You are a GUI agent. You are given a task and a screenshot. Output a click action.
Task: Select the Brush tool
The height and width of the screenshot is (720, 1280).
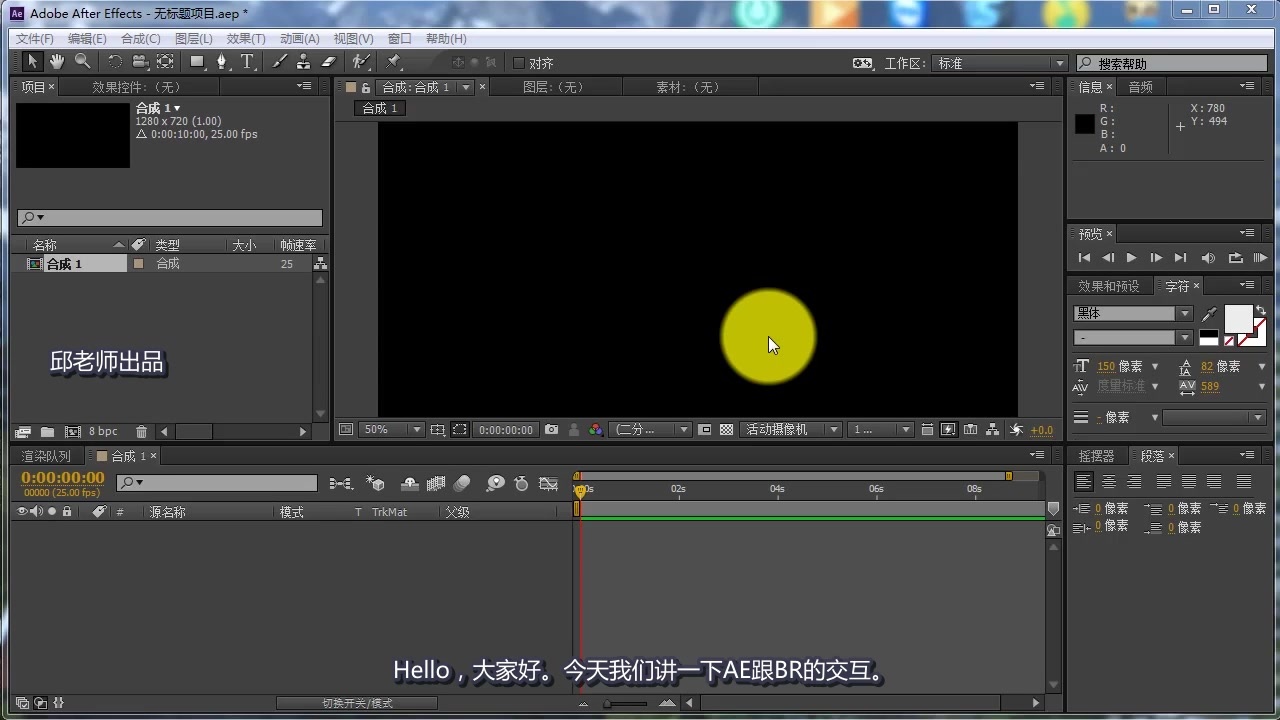[x=279, y=62]
